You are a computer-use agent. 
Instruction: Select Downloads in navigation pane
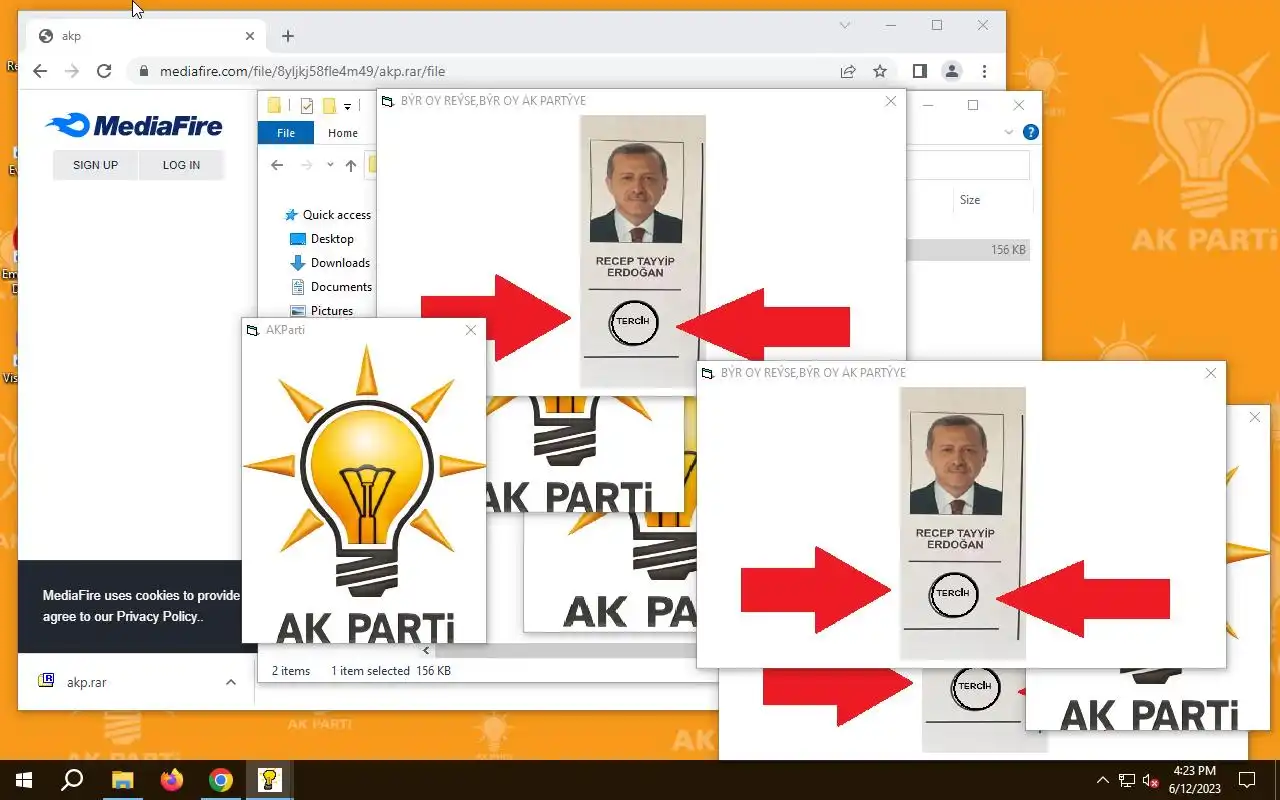(x=330, y=263)
